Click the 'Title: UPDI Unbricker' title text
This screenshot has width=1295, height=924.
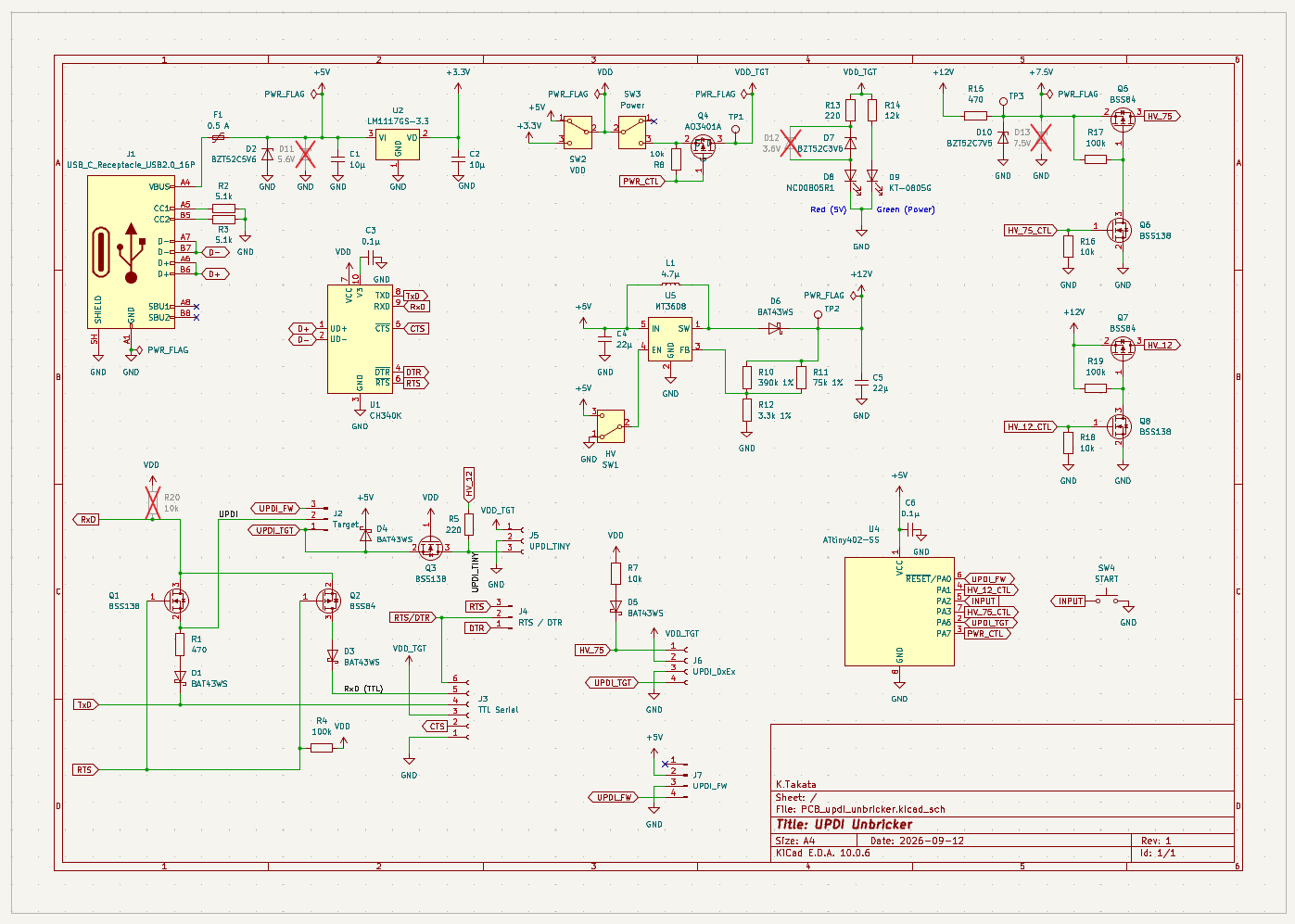(x=844, y=824)
